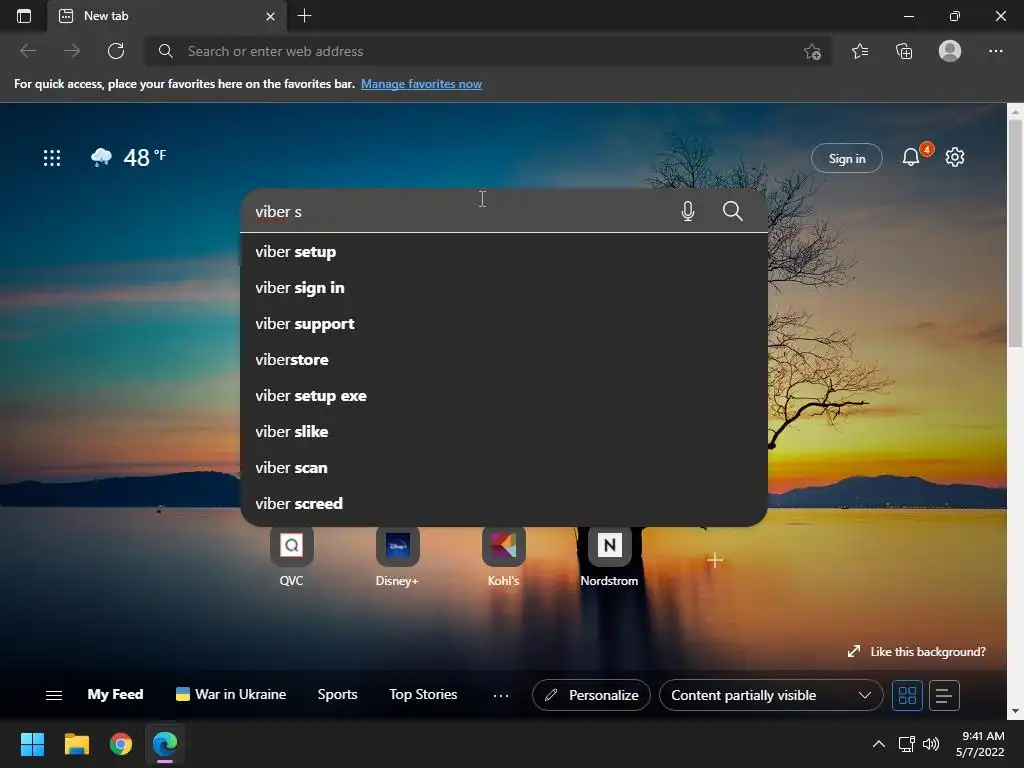Click 'Like this background?' link
Viewport: 1024px width, 768px height.
(917, 652)
